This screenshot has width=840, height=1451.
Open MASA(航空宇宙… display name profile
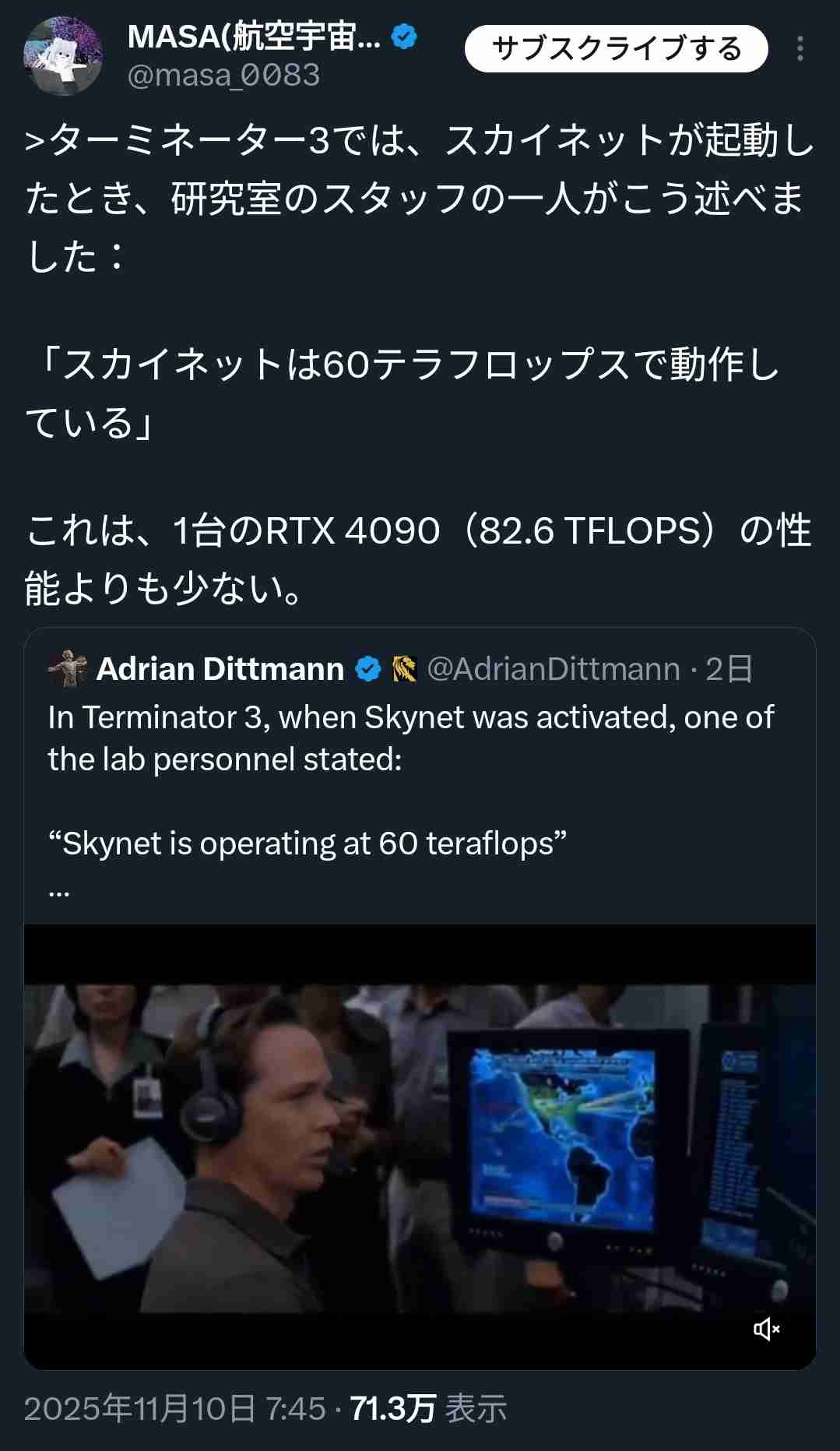(254, 37)
